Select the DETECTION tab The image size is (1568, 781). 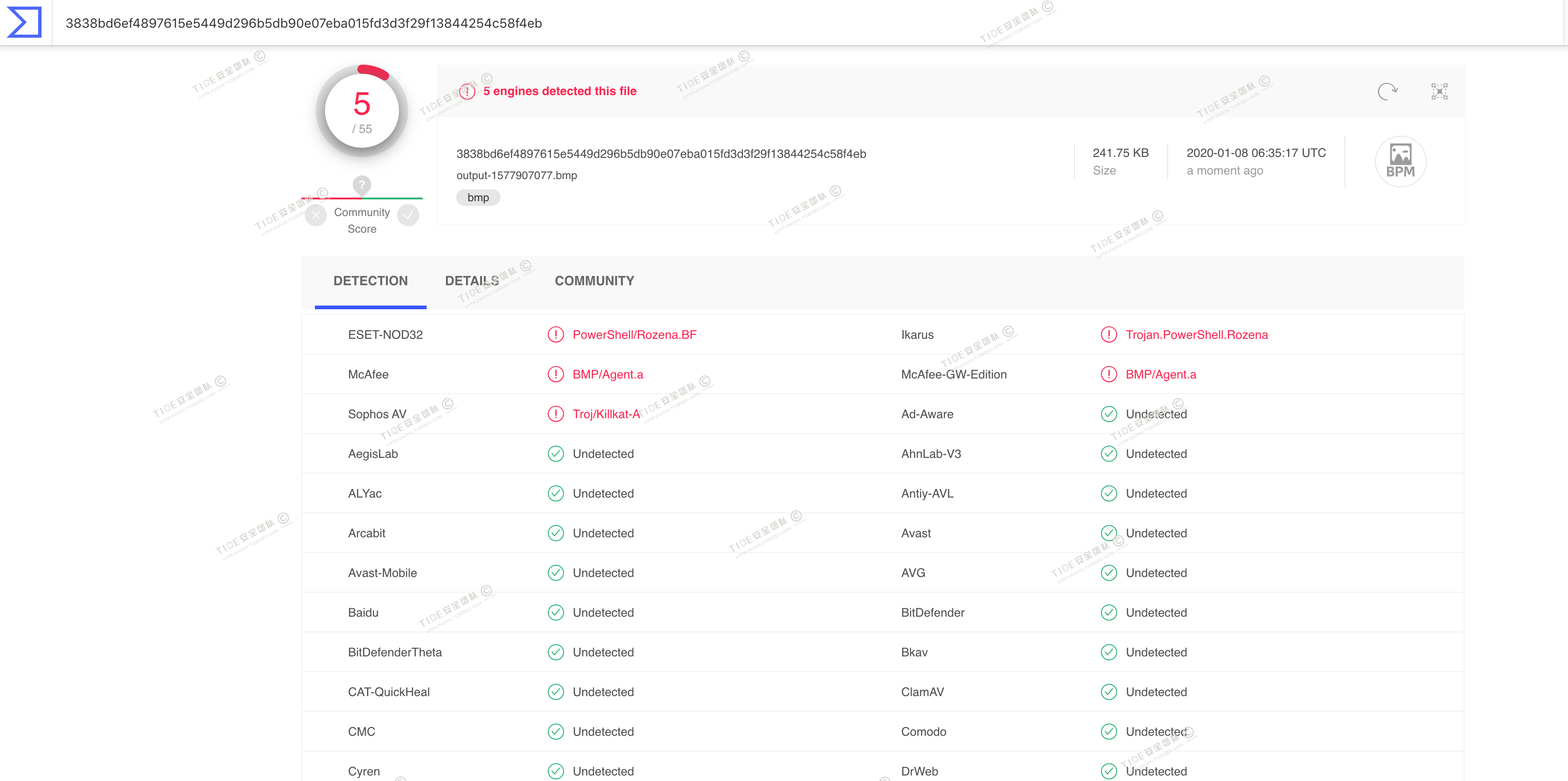tap(370, 281)
